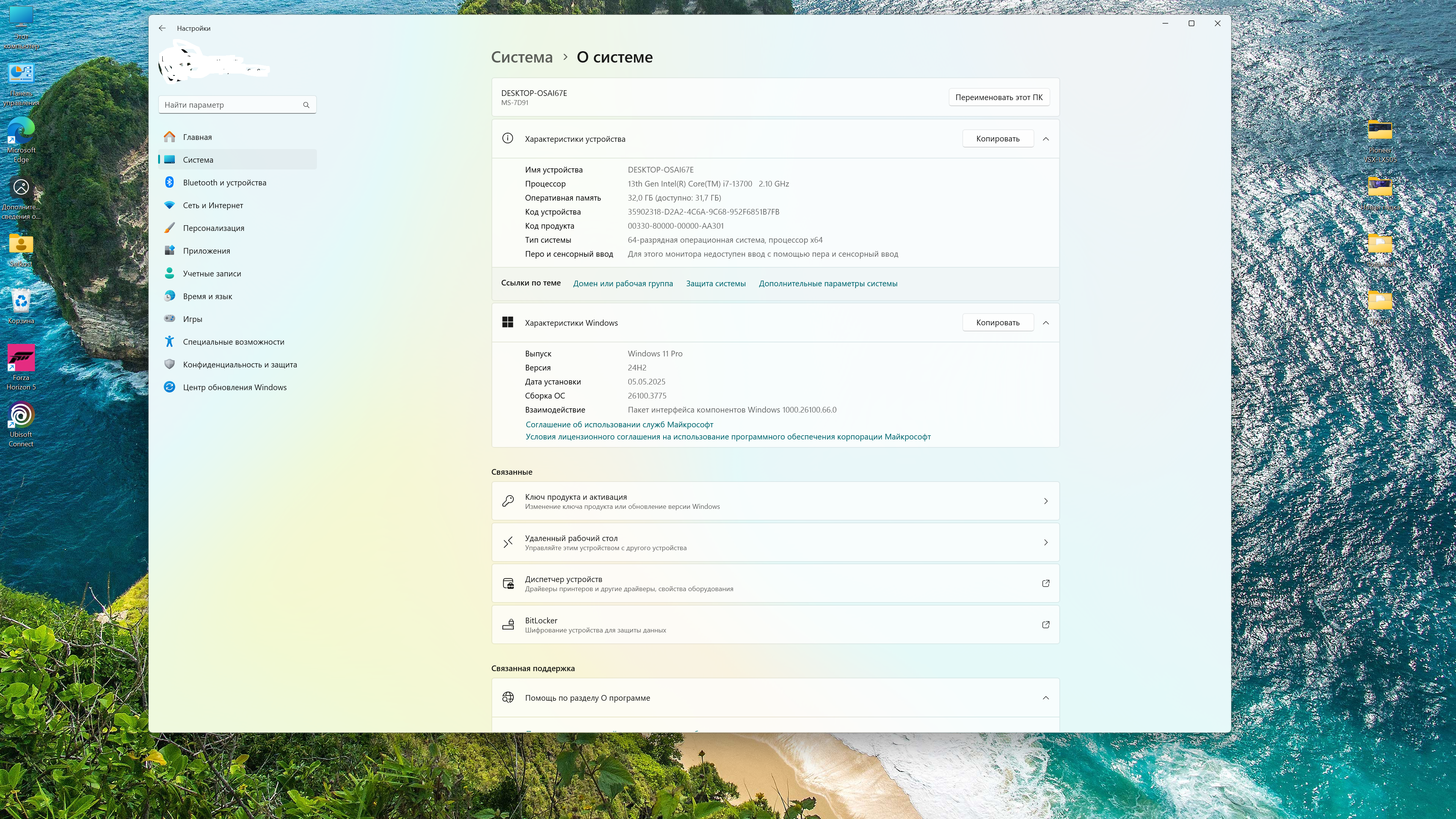This screenshot has height=819, width=1456.
Task: Click Переименовать этот ПК button
Action: (x=999, y=97)
